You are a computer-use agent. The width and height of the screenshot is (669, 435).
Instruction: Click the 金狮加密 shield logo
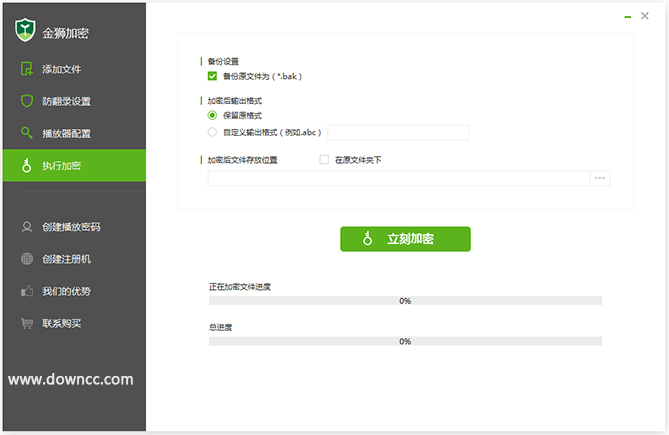[x=25, y=31]
